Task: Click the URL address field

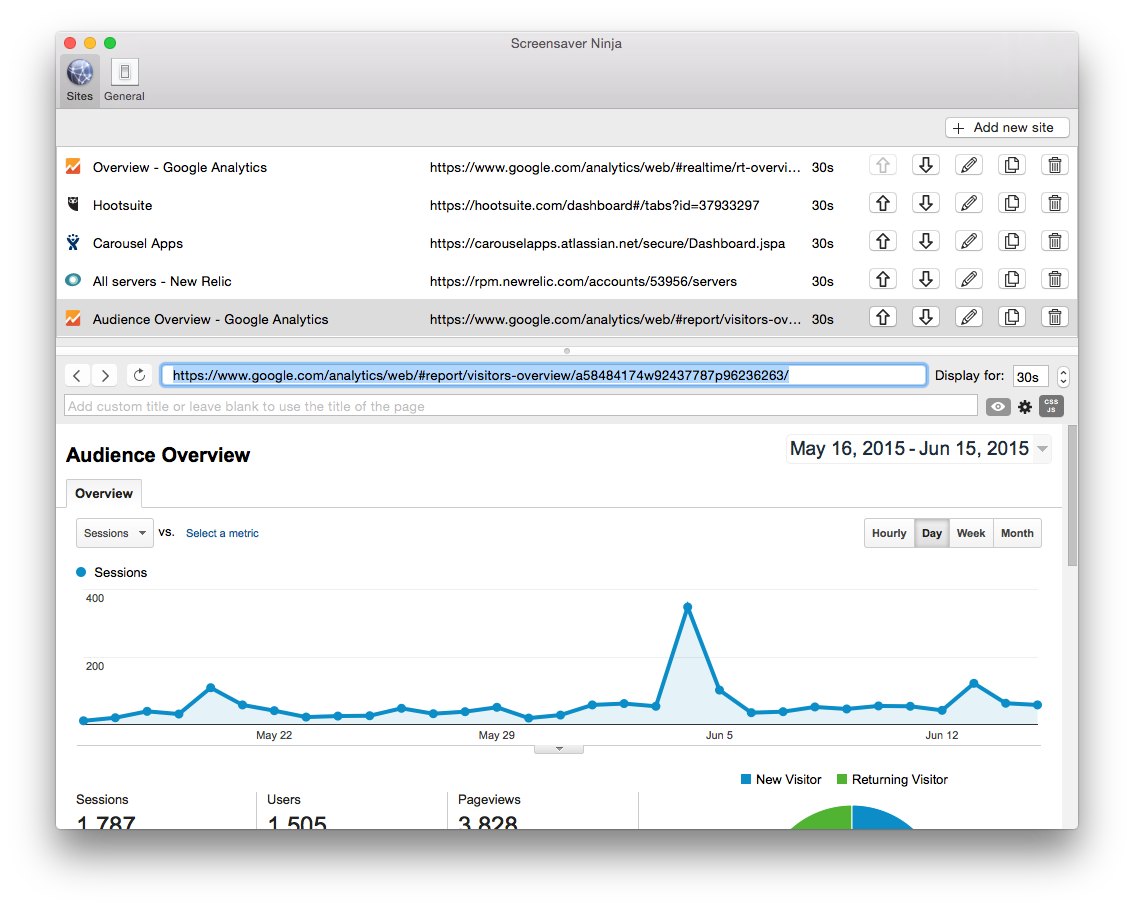Action: 543,375
